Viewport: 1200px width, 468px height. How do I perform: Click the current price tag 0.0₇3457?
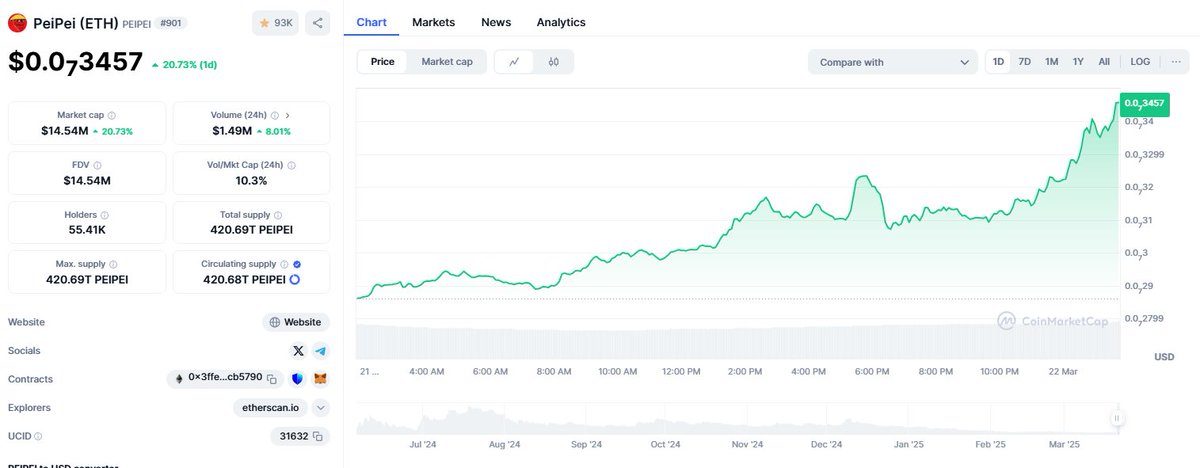(x=1145, y=102)
